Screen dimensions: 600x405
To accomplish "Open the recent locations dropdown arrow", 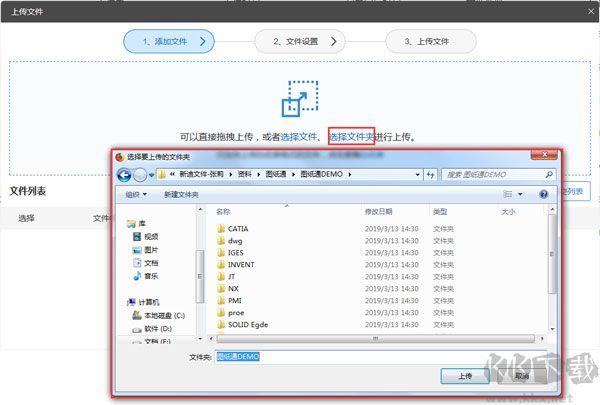I will click(152, 175).
